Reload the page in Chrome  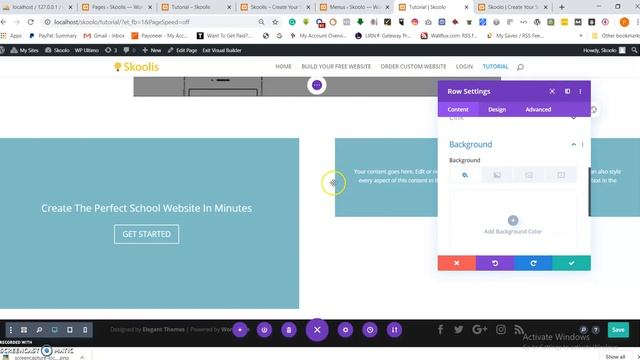click(x=31, y=22)
